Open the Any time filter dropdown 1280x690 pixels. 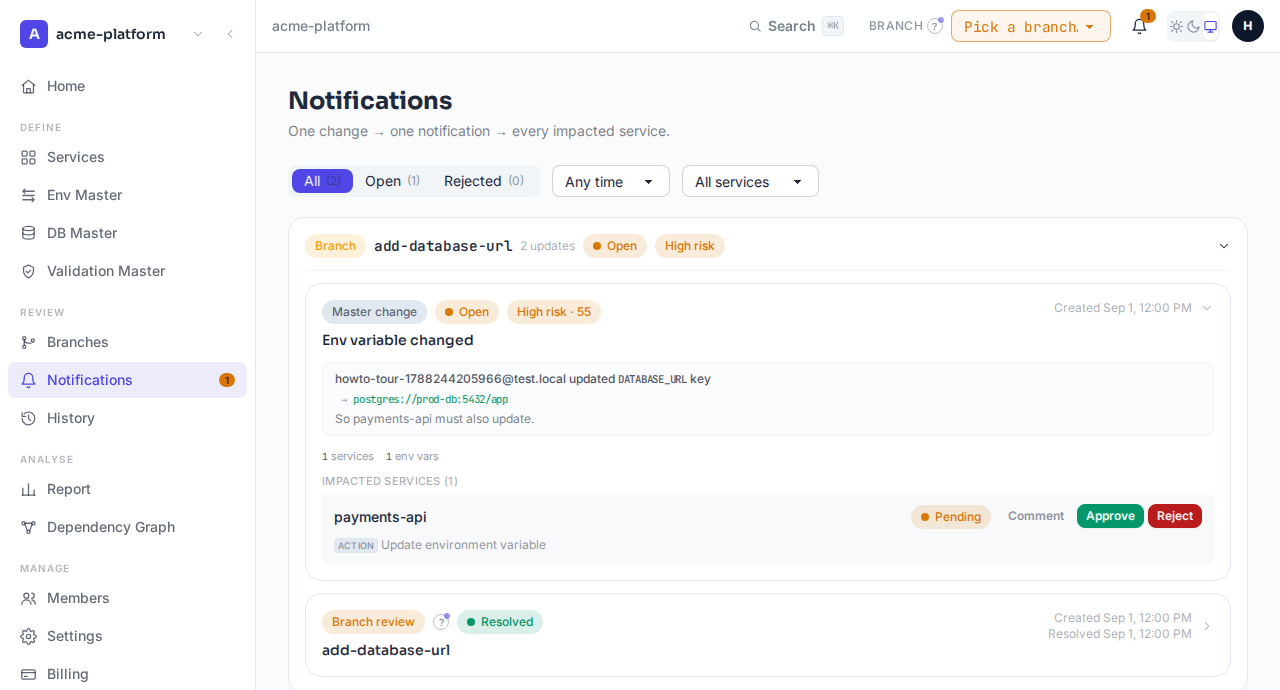point(611,181)
